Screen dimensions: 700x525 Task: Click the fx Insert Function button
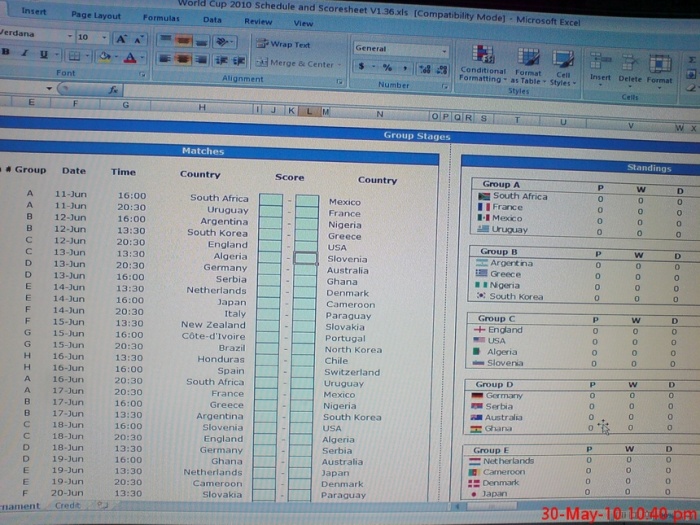[x=113, y=90]
